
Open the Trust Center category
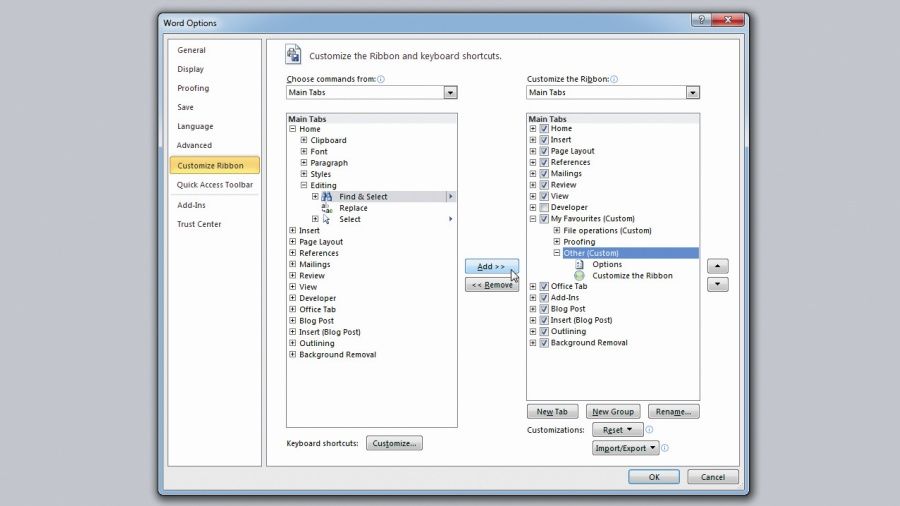[199, 224]
